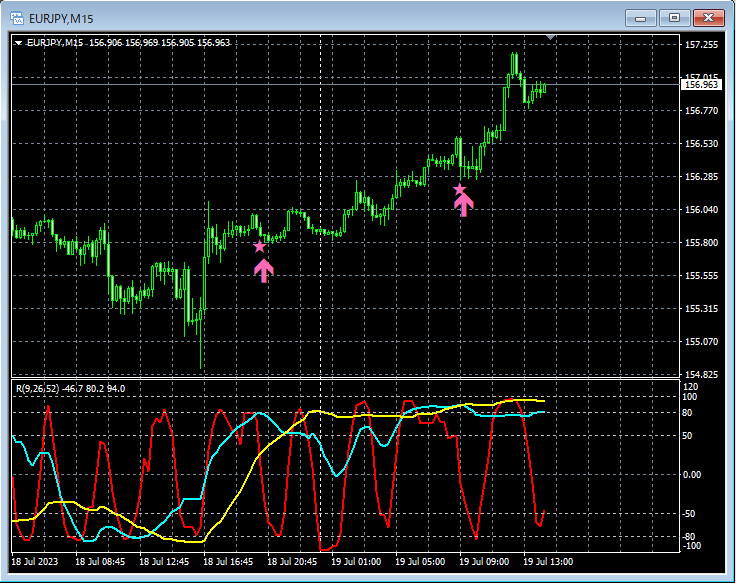Image resolution: width=737 pixels, height=583 pixels.
Task: Click the 155.070 price scale label
Action: 701,341
